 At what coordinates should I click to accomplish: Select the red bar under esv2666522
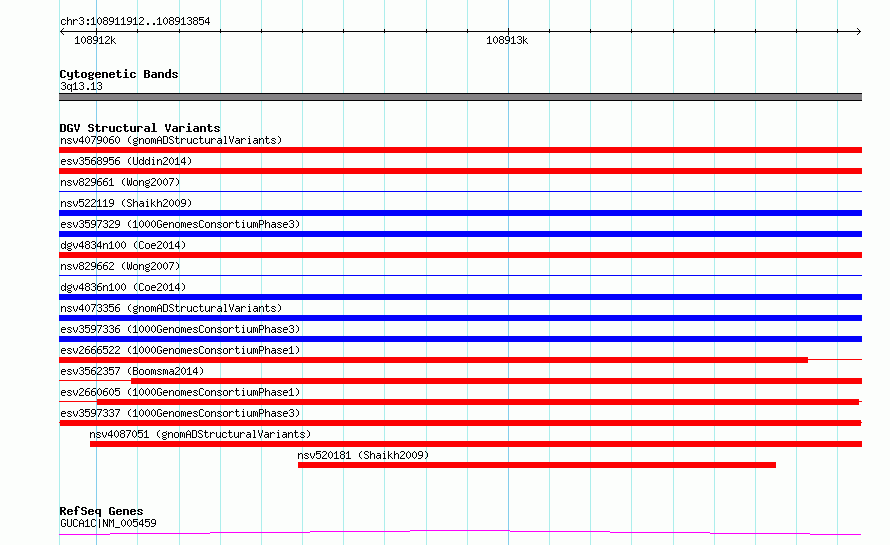point(434,360)
